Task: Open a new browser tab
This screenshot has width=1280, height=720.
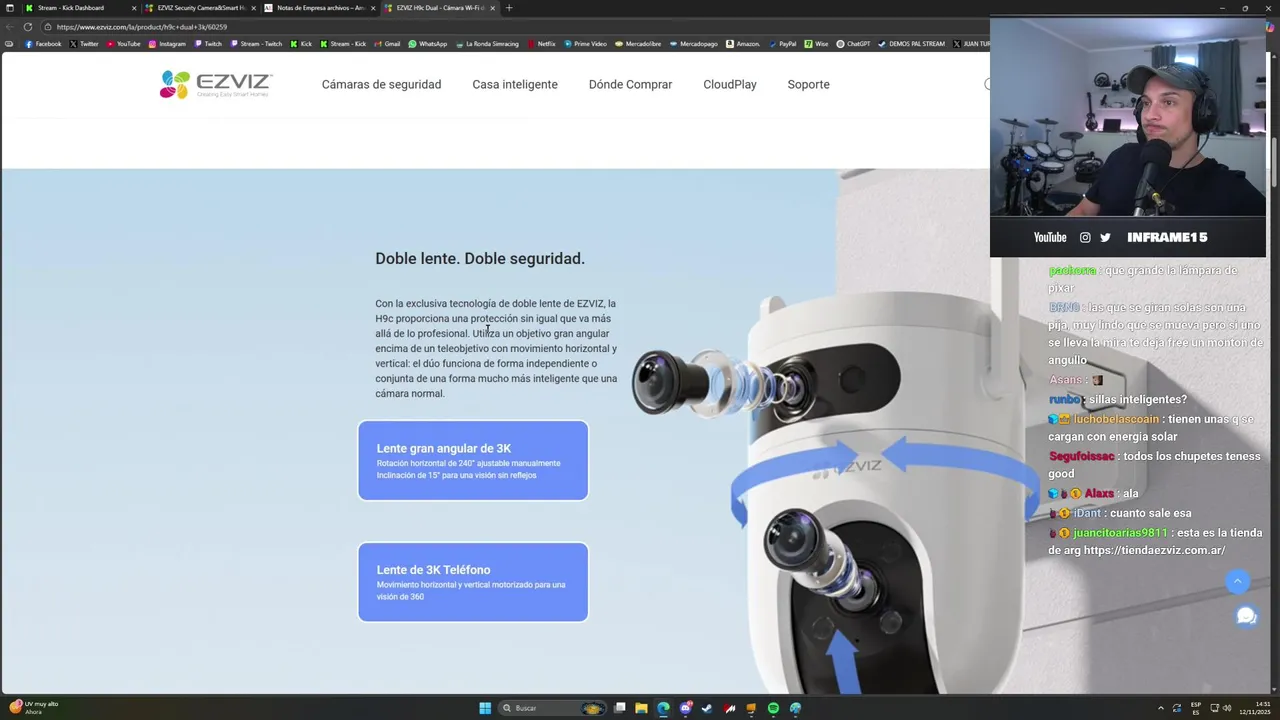Action: pos(509,8)
